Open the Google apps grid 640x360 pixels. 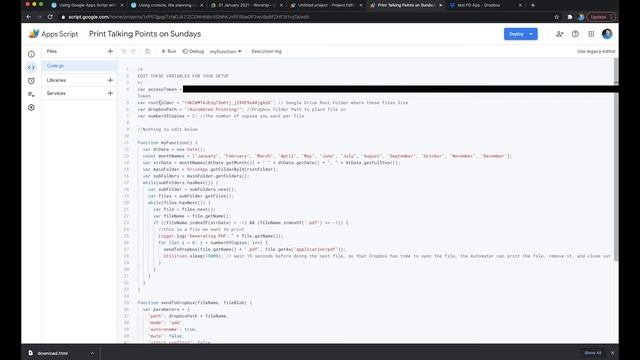tap(591, 34)
